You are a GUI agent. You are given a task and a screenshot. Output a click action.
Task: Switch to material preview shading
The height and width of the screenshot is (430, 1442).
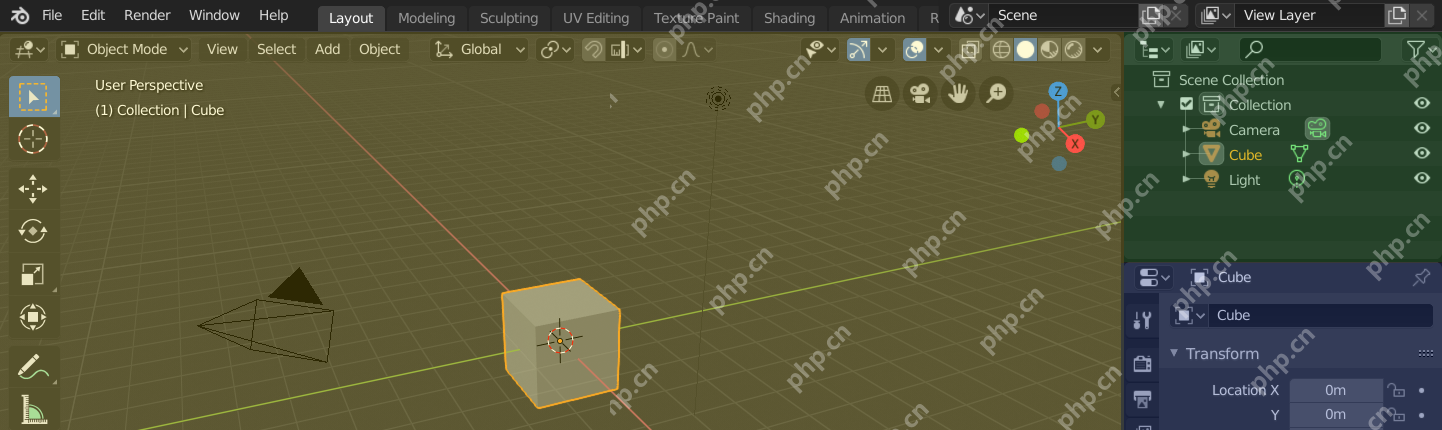(1049, 49)
